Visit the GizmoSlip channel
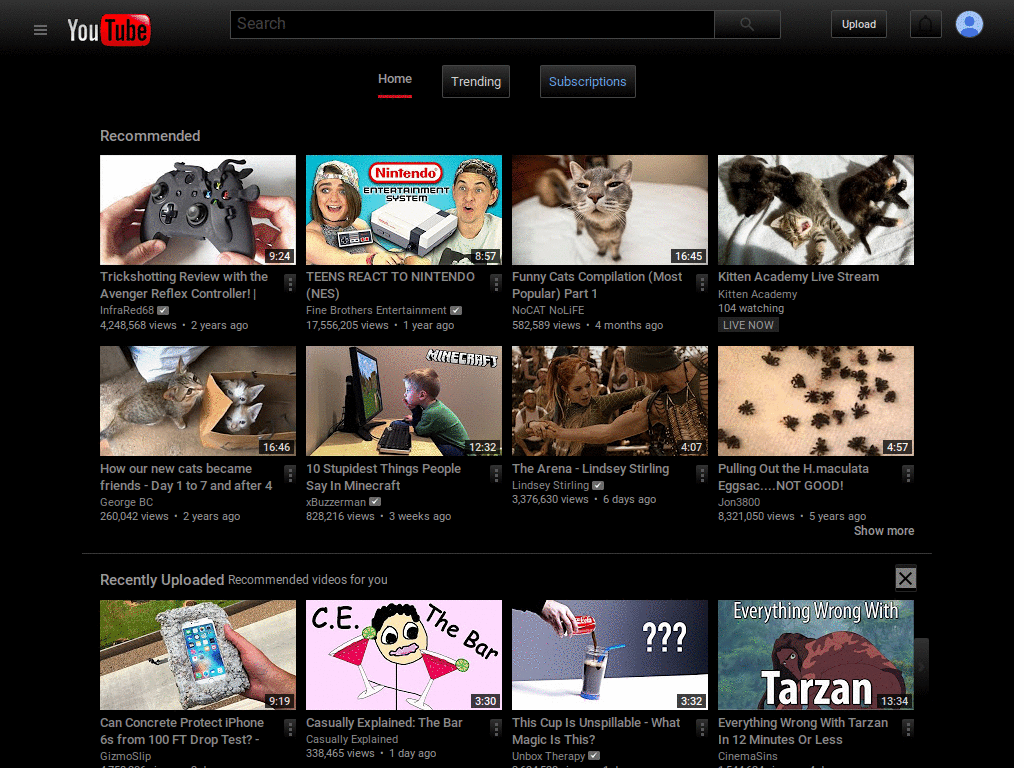1024x768 pixels. (x=125, y=756)
